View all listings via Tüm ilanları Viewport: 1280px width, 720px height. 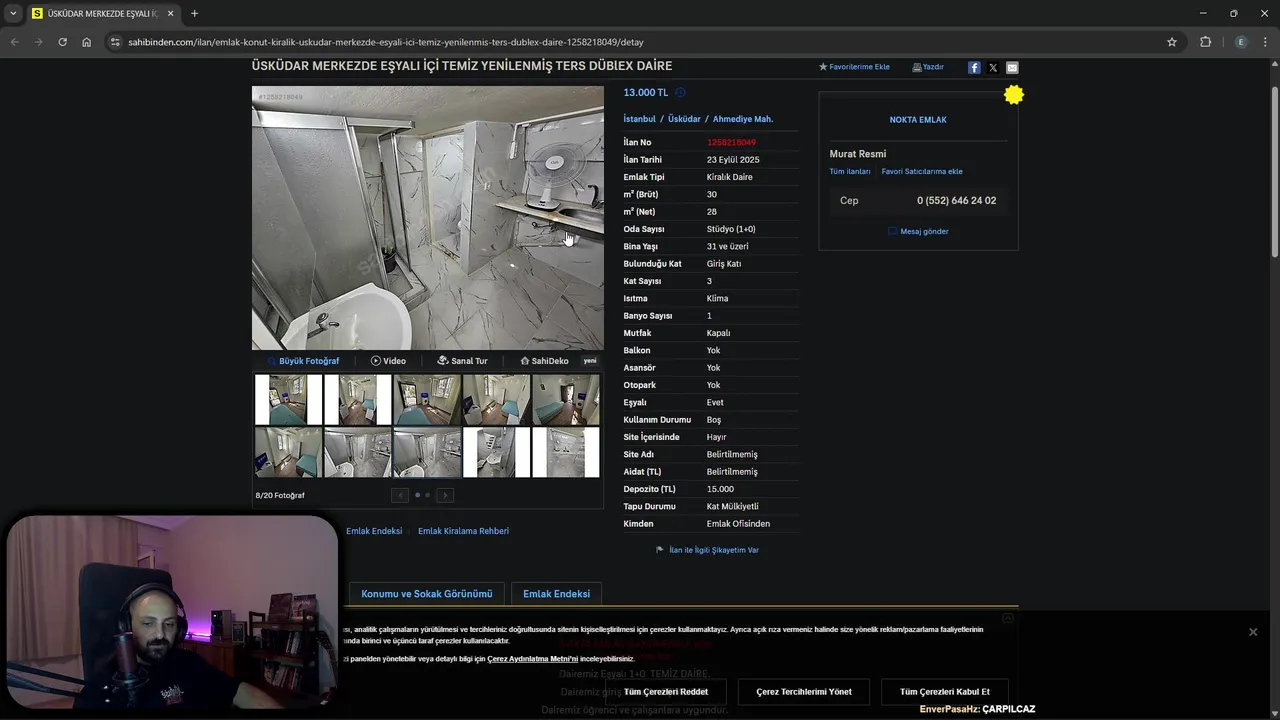coord(850,172)
